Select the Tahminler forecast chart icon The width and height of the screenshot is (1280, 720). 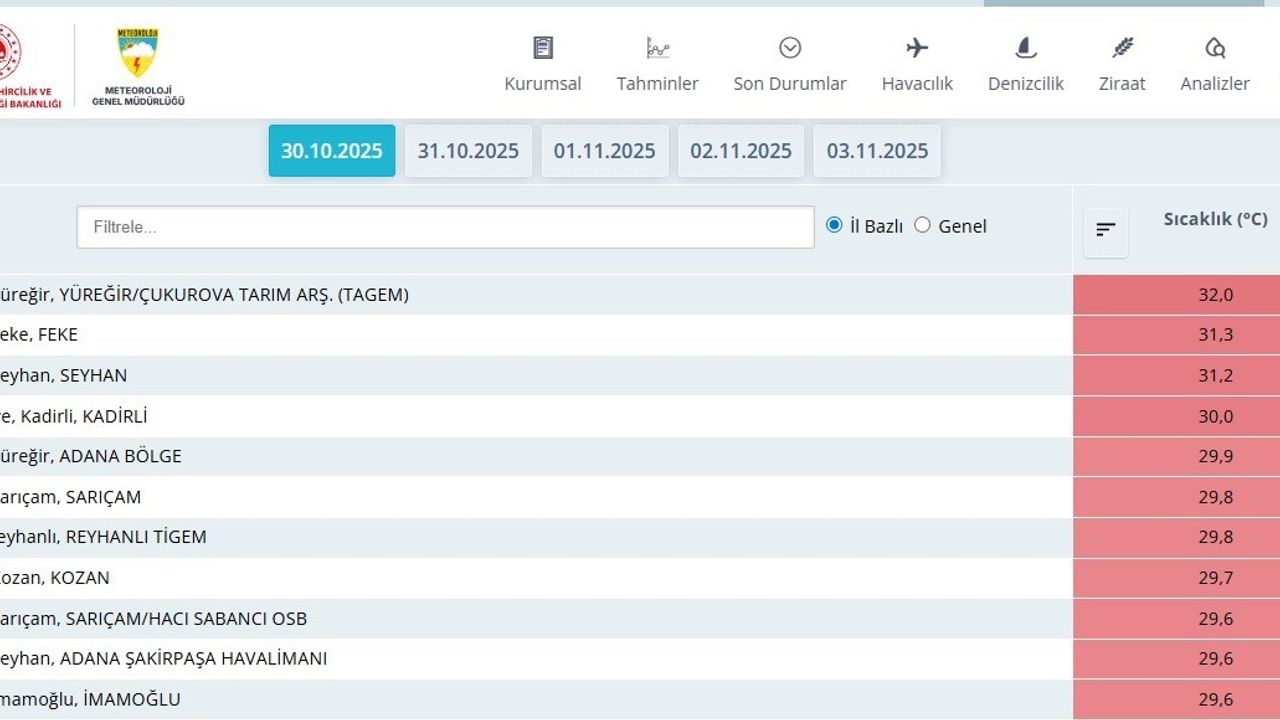click(x=657, y=46)
